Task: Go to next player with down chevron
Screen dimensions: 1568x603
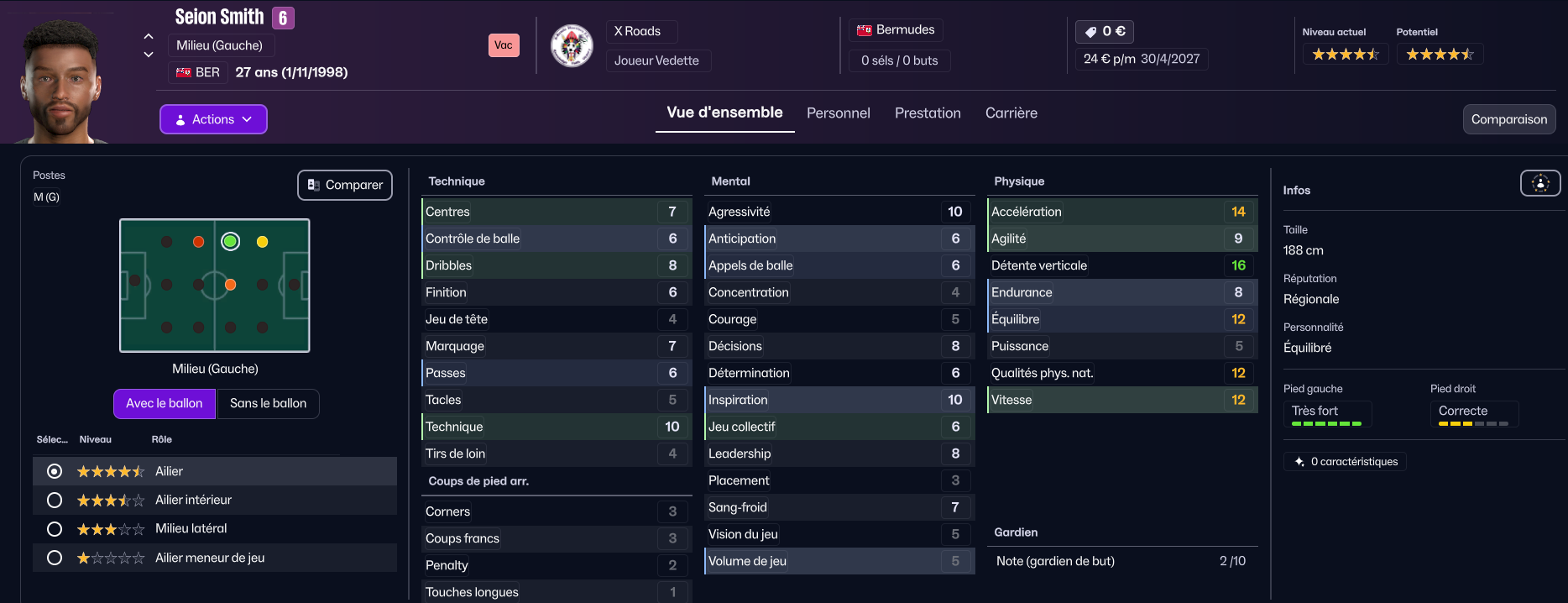Action: [149, 55]
